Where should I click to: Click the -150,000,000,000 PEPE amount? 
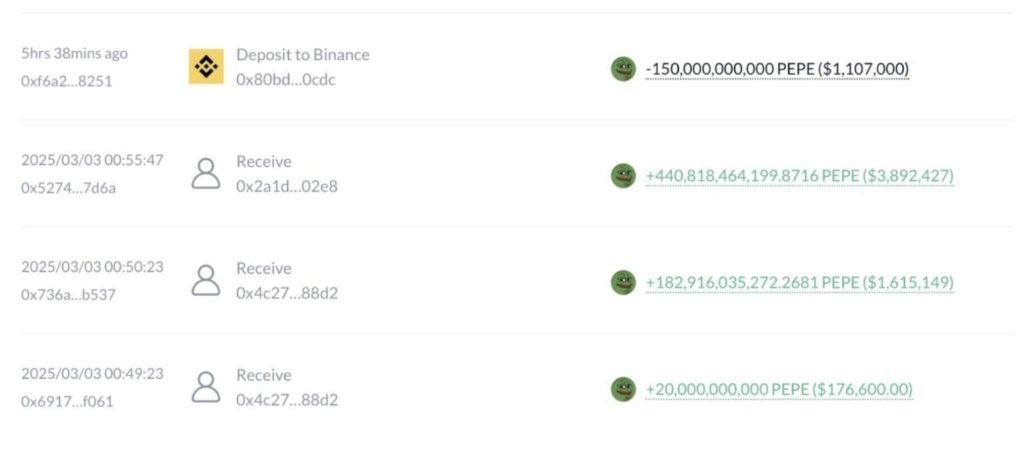point(777,69)
